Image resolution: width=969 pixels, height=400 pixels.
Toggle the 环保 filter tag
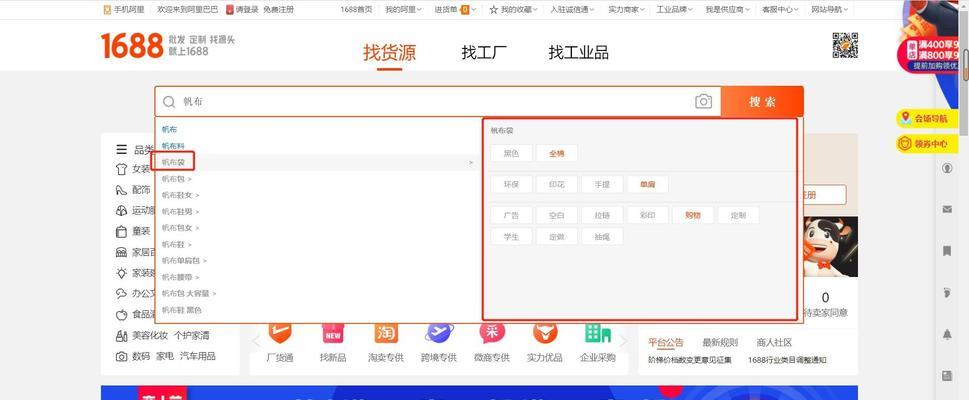(x=511, y=184)
